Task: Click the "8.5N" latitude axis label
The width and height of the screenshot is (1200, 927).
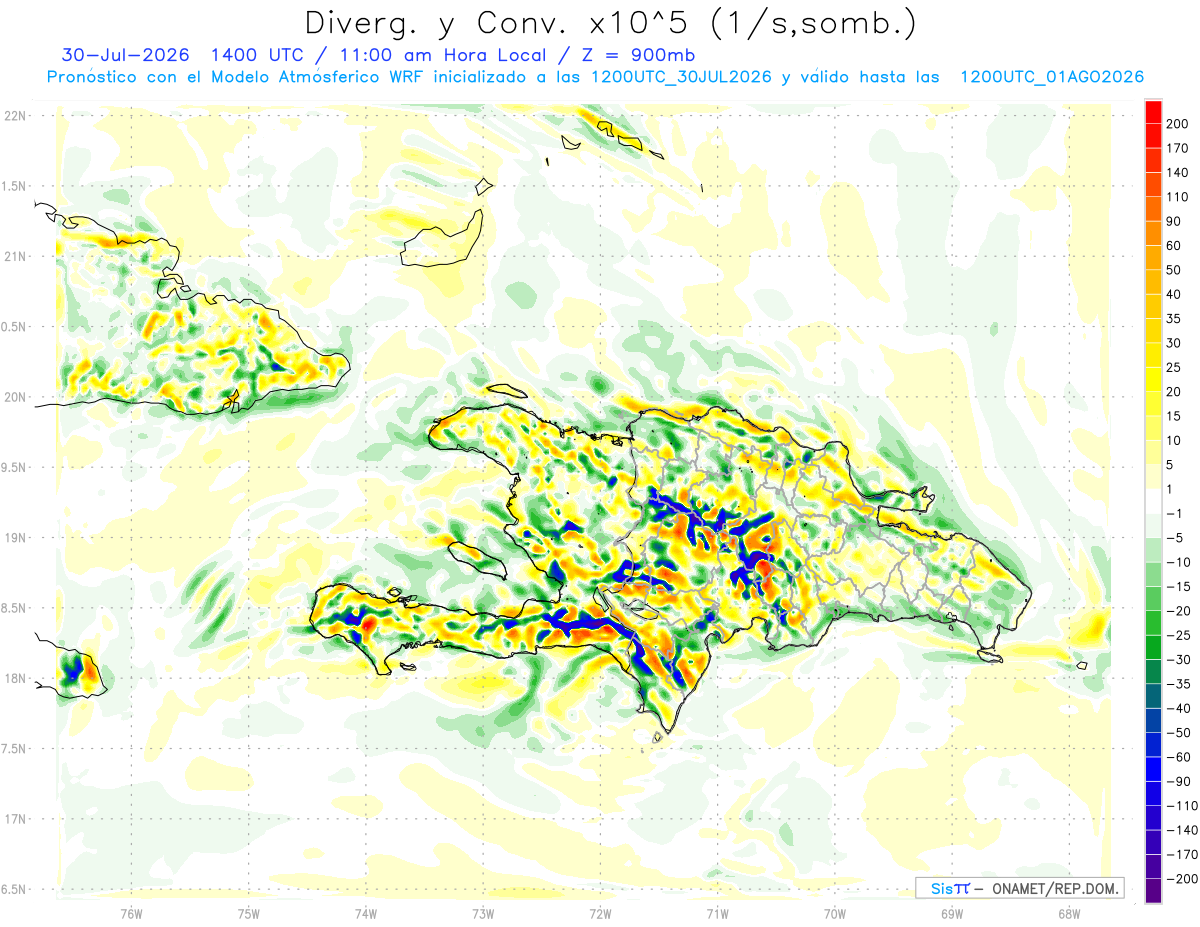Action: coord(15,608)
